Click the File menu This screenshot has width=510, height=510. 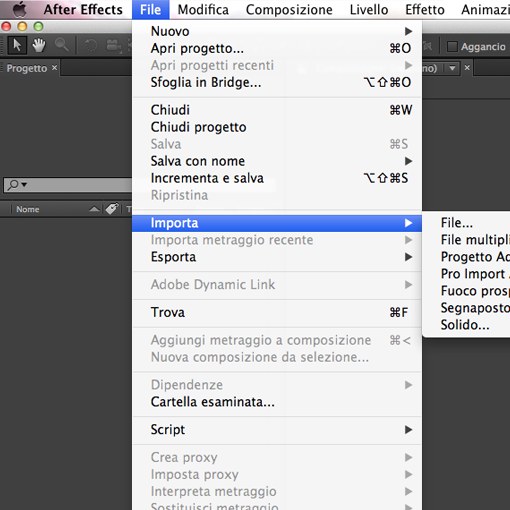[150, 9]
